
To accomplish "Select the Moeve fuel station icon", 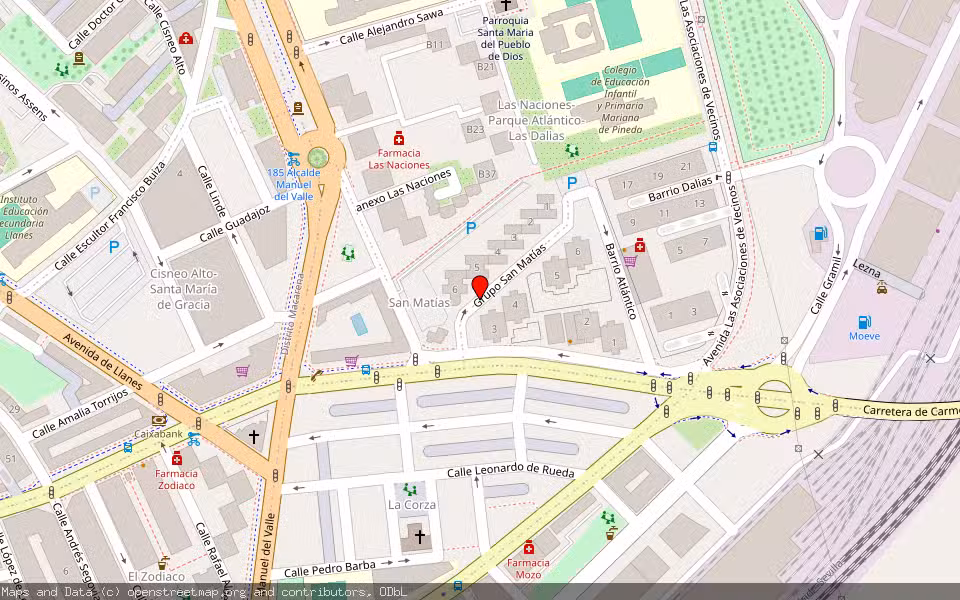I will [x=864, y=321].
